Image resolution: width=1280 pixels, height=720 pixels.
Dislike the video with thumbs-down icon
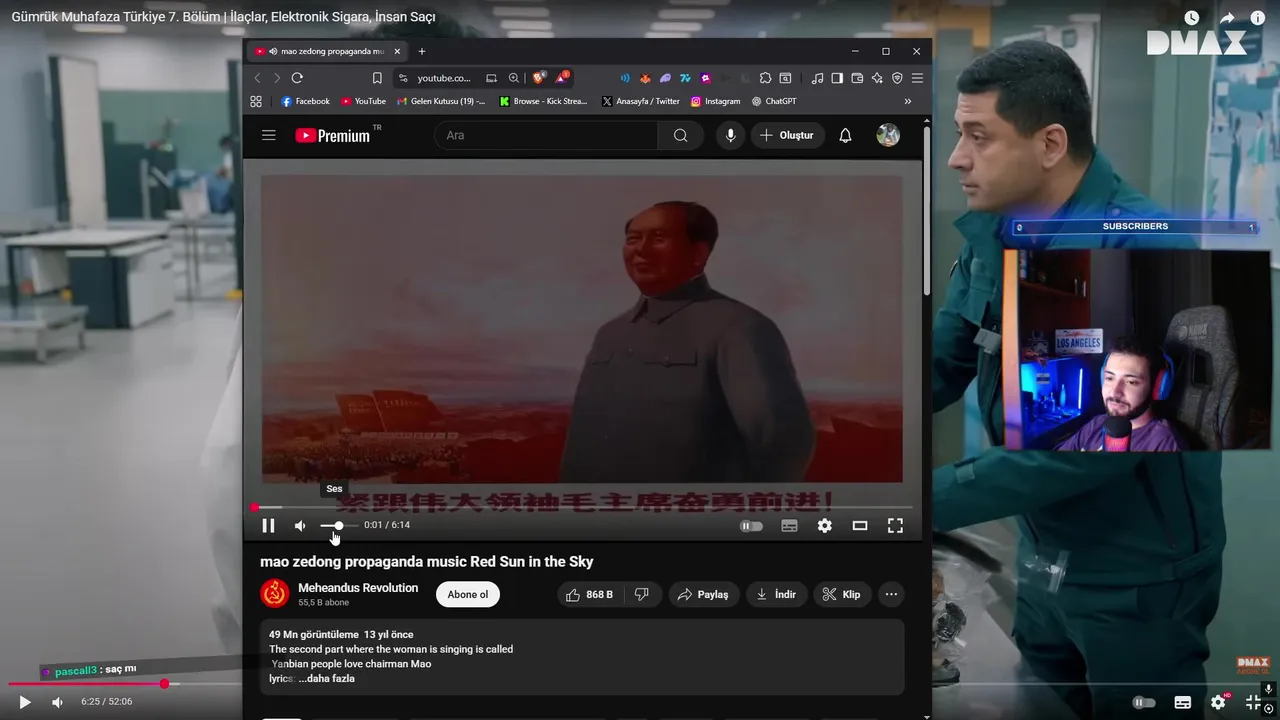point(642,594)
